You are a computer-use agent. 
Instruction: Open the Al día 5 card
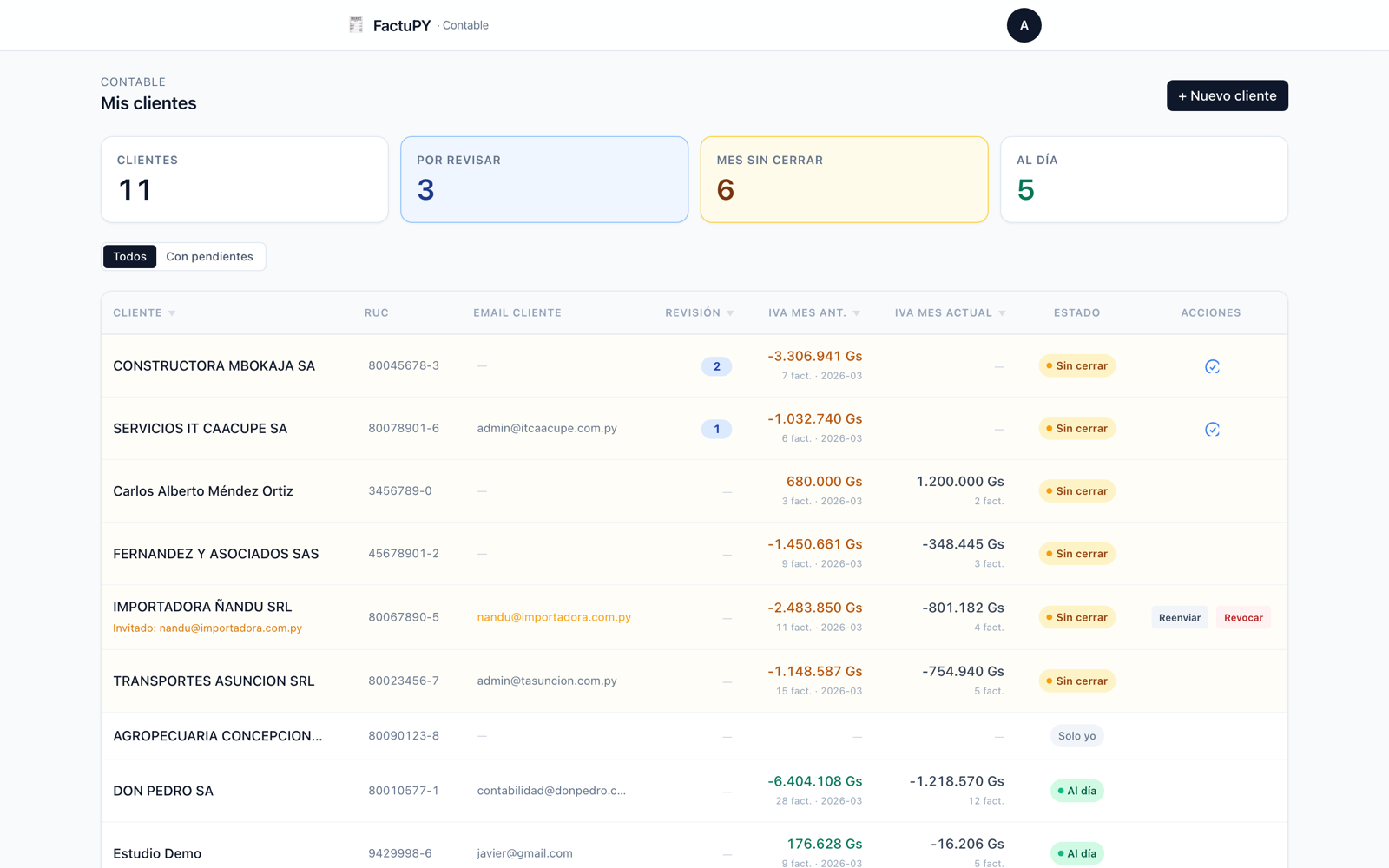1144,179
